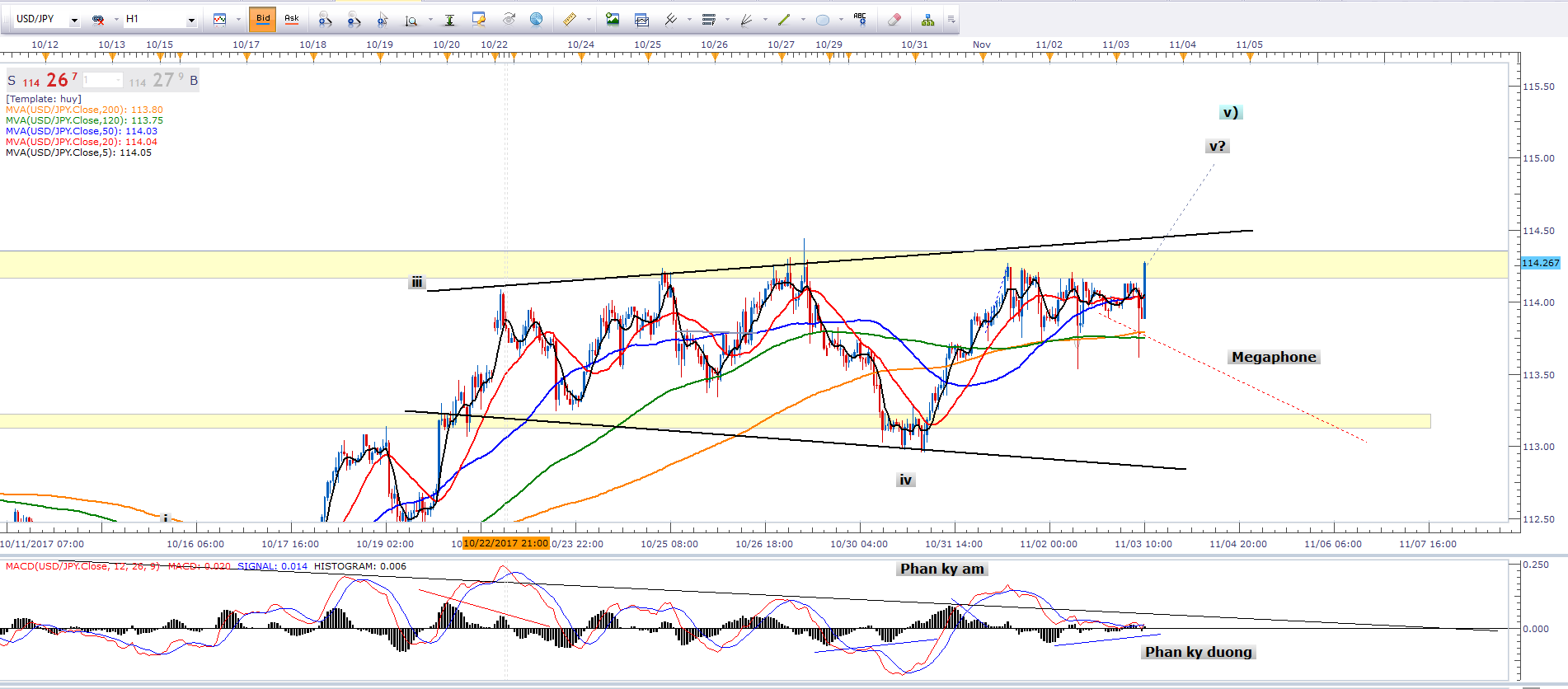Click the Fibonacci retracement lines tool
This screenshot has height=689, width=1568.
pos(708,19)
